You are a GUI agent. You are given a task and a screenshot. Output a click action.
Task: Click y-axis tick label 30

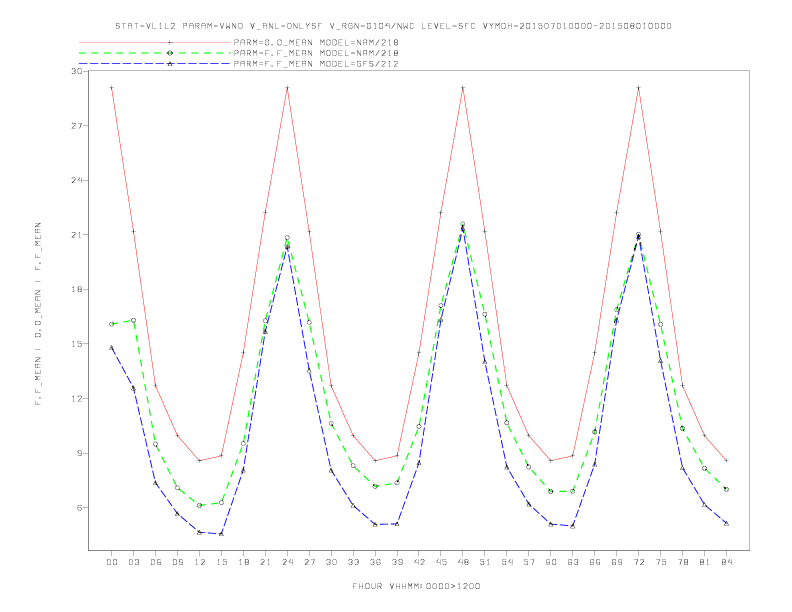pos(77,71)
